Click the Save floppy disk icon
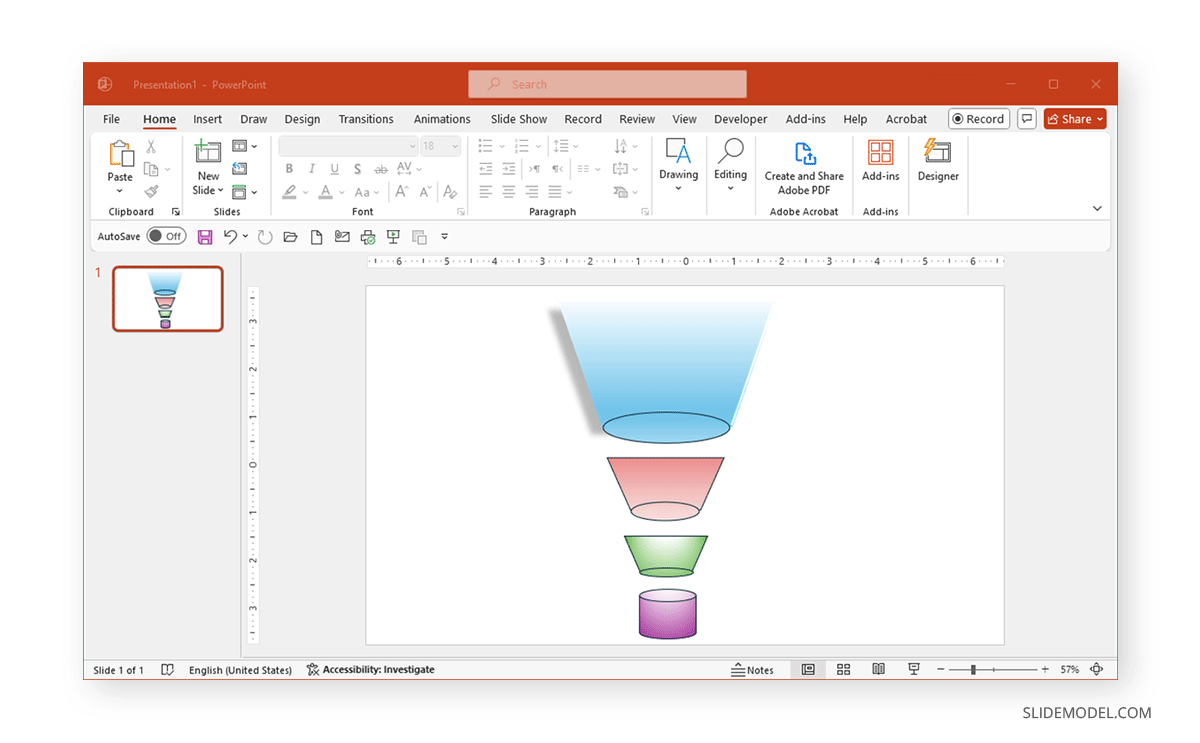The image size is (1200, 743). tap(205, 237)
